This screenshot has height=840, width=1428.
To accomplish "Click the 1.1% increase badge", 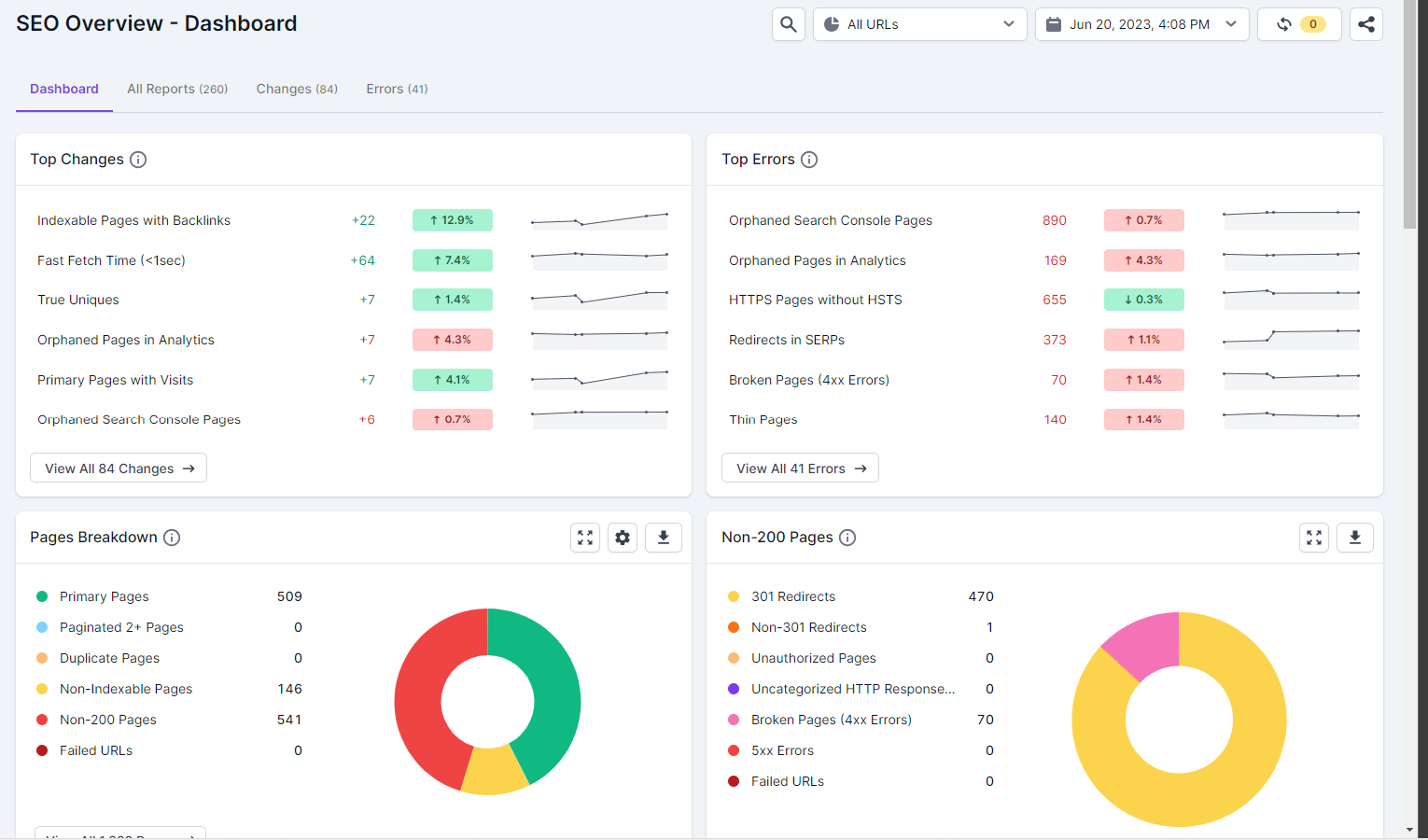I will coord(1144,340).
